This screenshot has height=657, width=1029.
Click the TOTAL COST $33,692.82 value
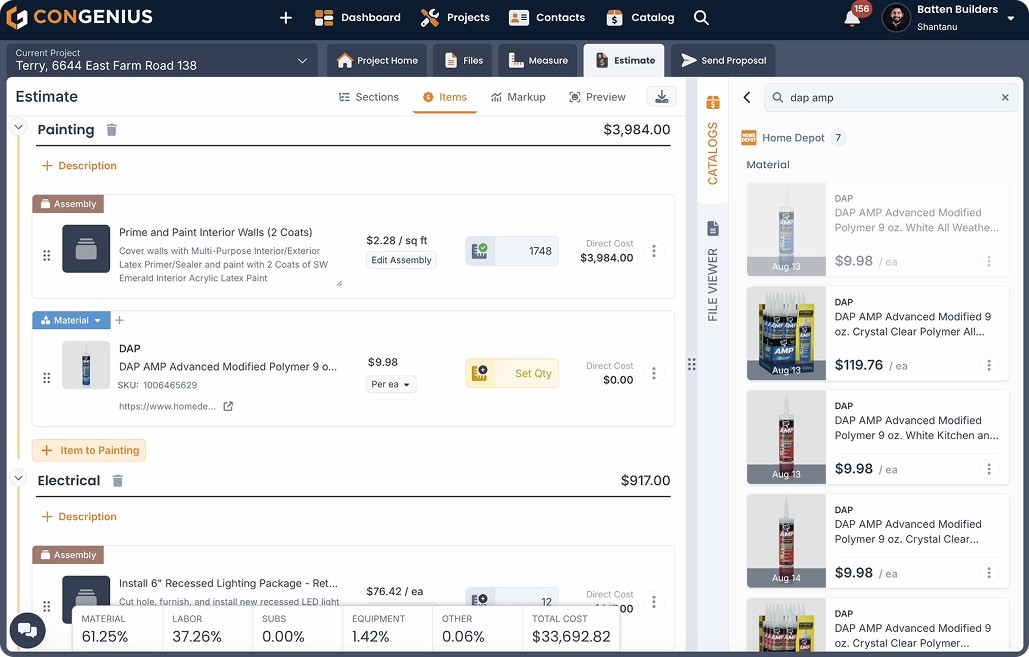coord(571,637)
